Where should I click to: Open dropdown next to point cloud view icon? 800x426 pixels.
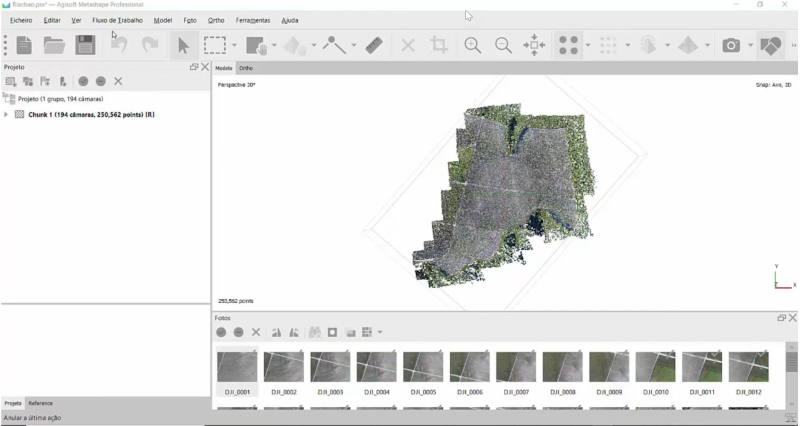coord(588,45)
